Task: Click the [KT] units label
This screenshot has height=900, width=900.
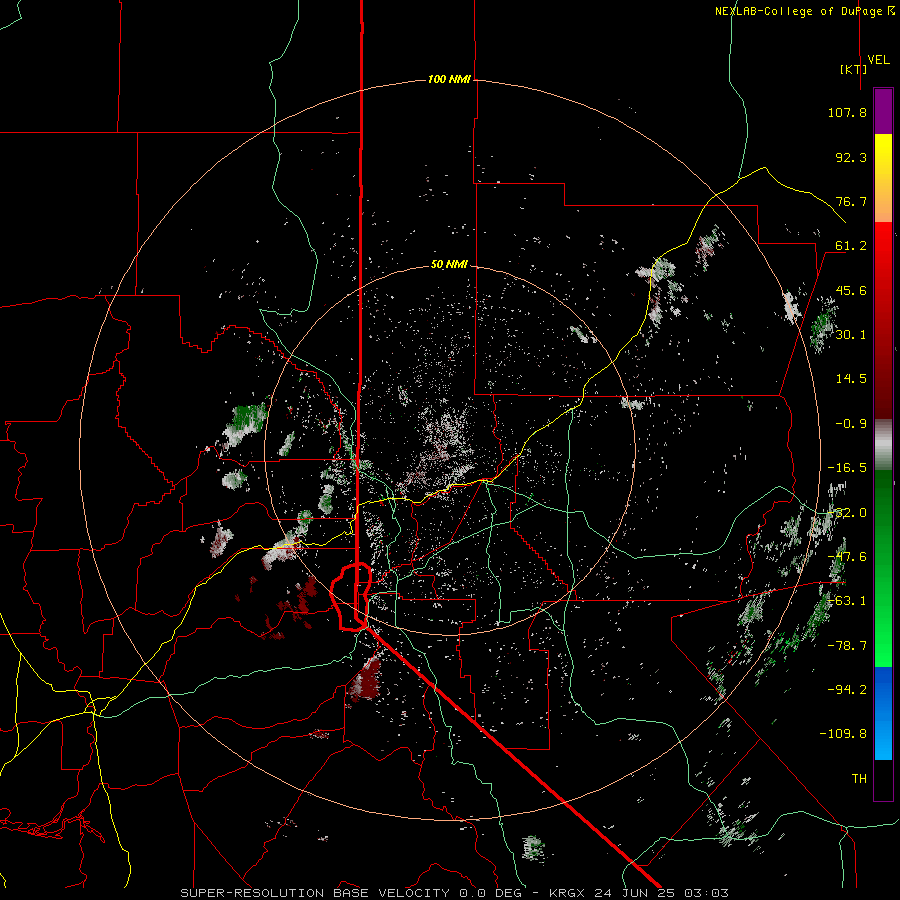Action: pos(854,69)
